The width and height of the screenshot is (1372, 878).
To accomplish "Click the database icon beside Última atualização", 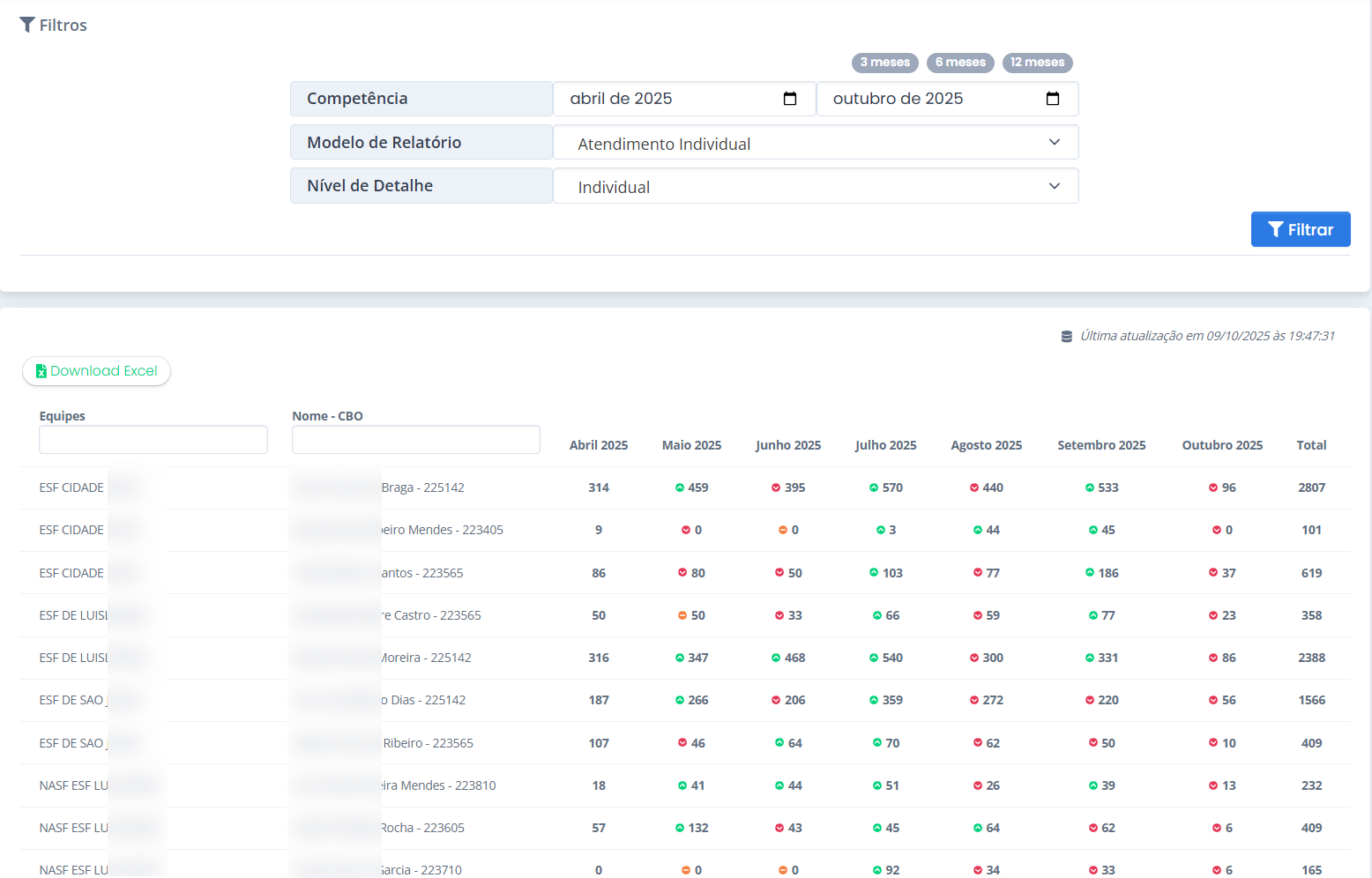I will 1066,337.
